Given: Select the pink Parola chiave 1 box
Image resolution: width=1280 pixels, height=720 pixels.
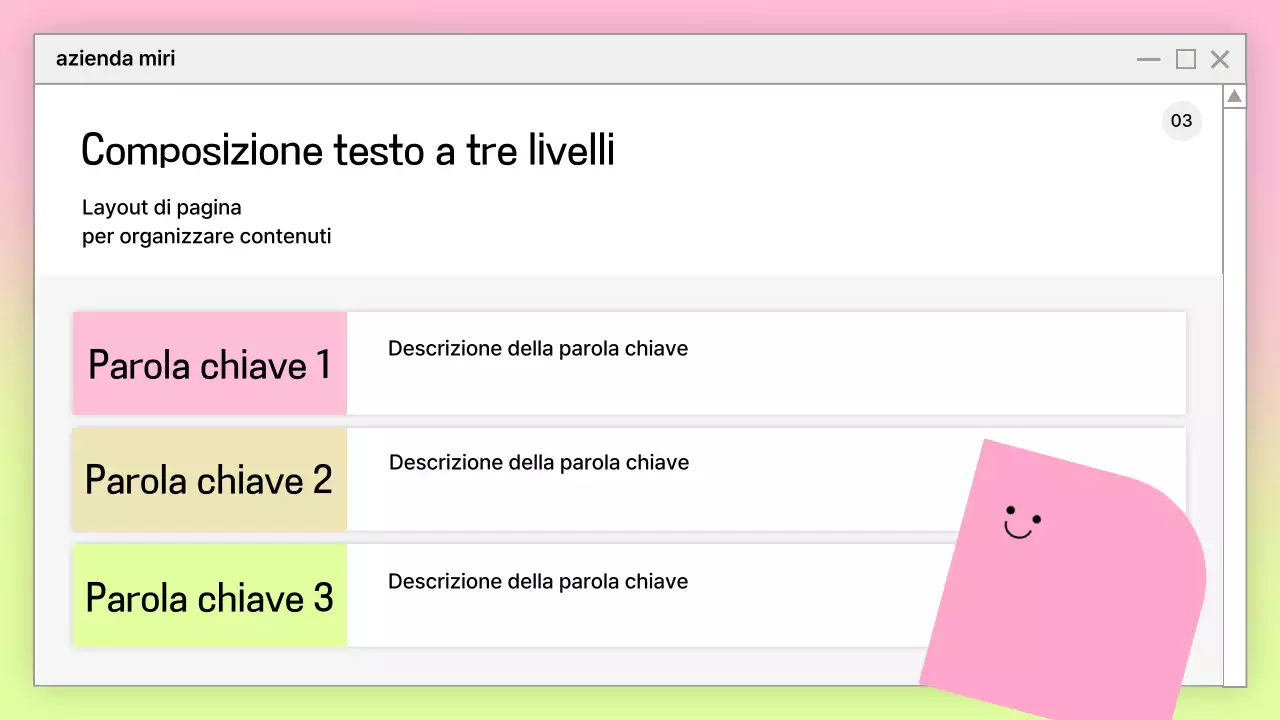Looking at the screenshot, I should tap(210, 364).
